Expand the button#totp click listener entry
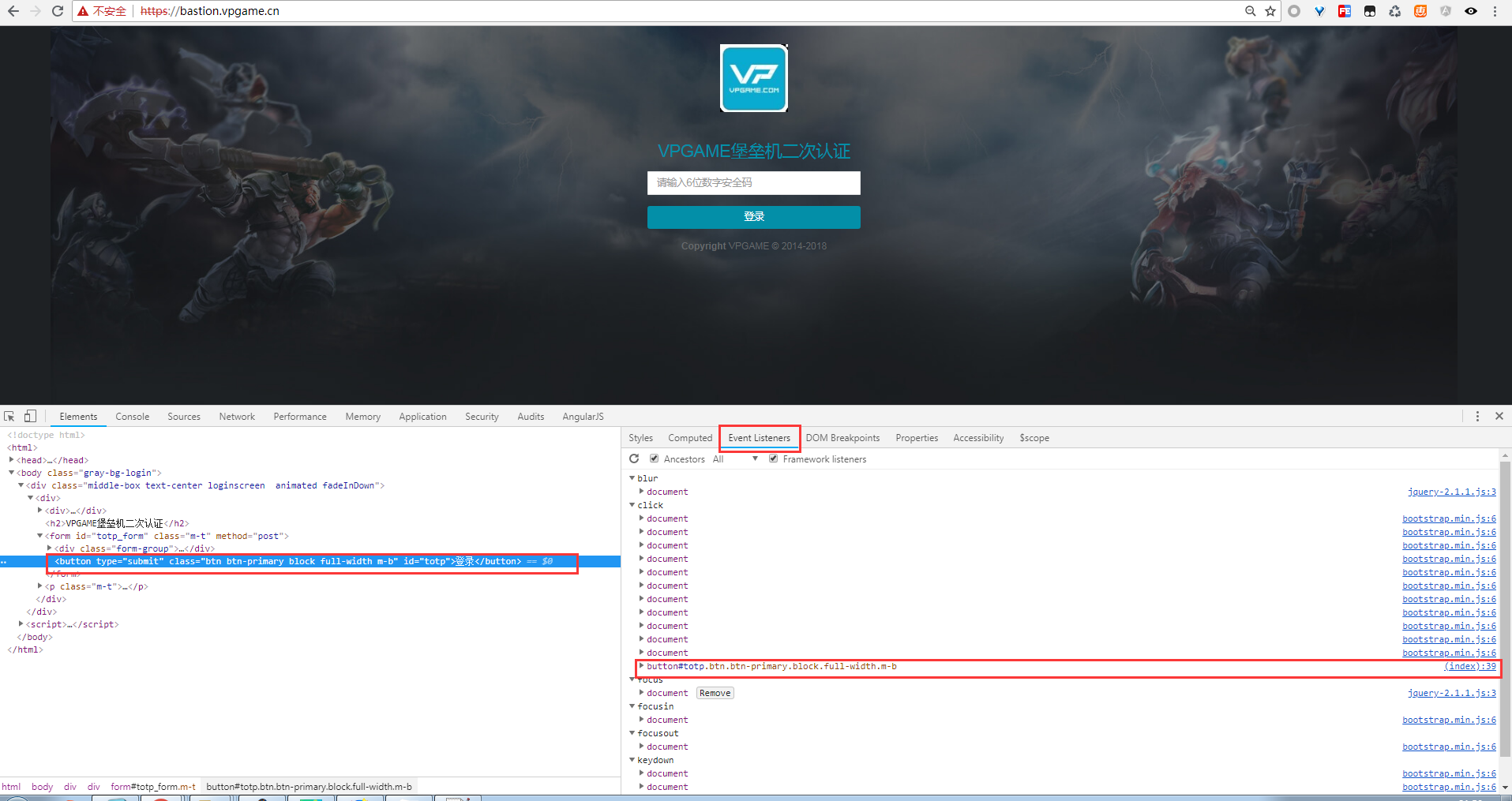 click(x=642, y=666)
